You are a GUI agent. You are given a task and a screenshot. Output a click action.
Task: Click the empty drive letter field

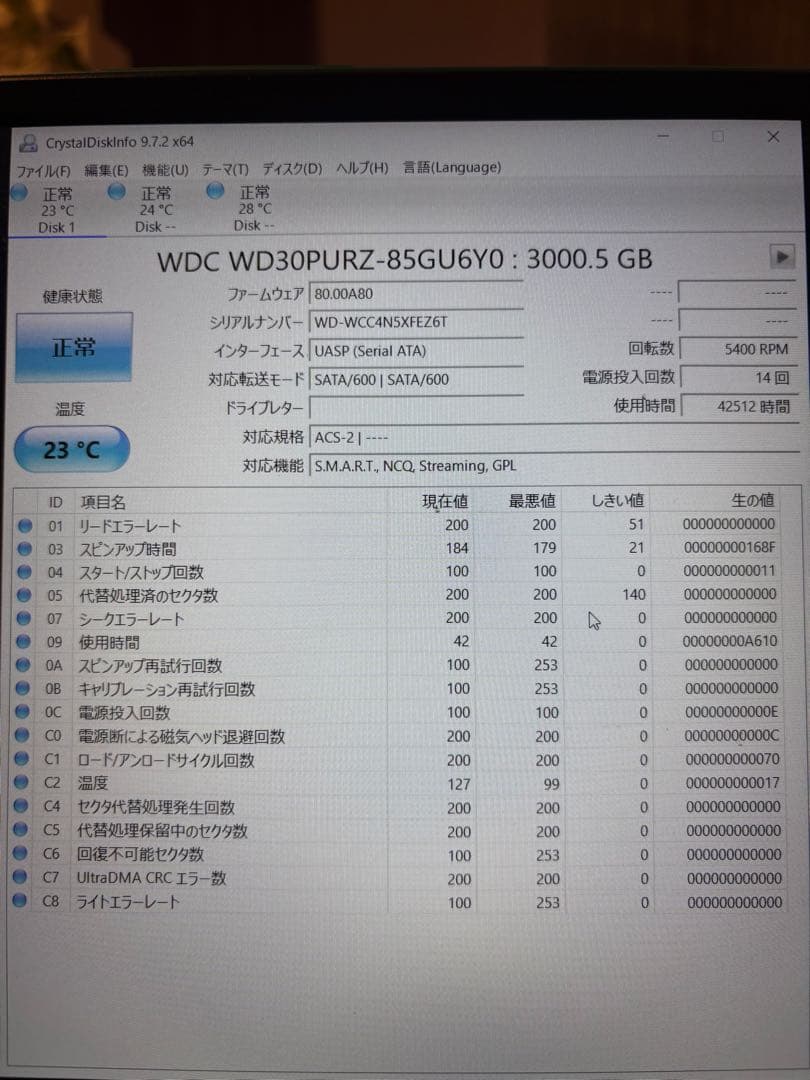click(x=416, y=408)
